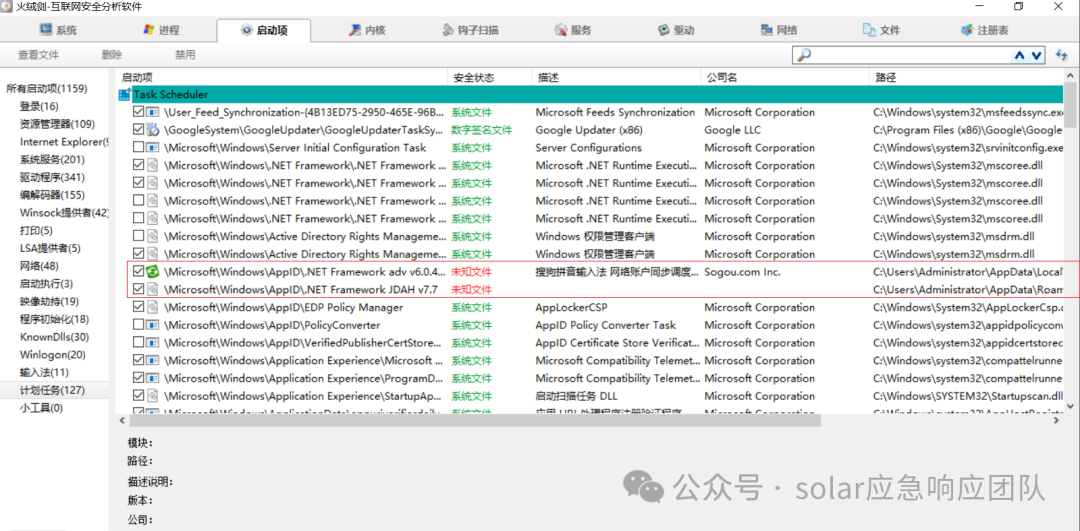Click the AppLockerCSP description cell
The image size is (1080, 531).
tap(572, 307)
